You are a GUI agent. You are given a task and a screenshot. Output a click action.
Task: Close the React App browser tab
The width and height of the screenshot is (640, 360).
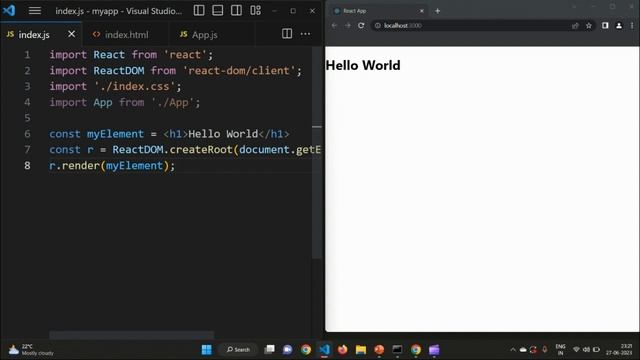point(422,11)
